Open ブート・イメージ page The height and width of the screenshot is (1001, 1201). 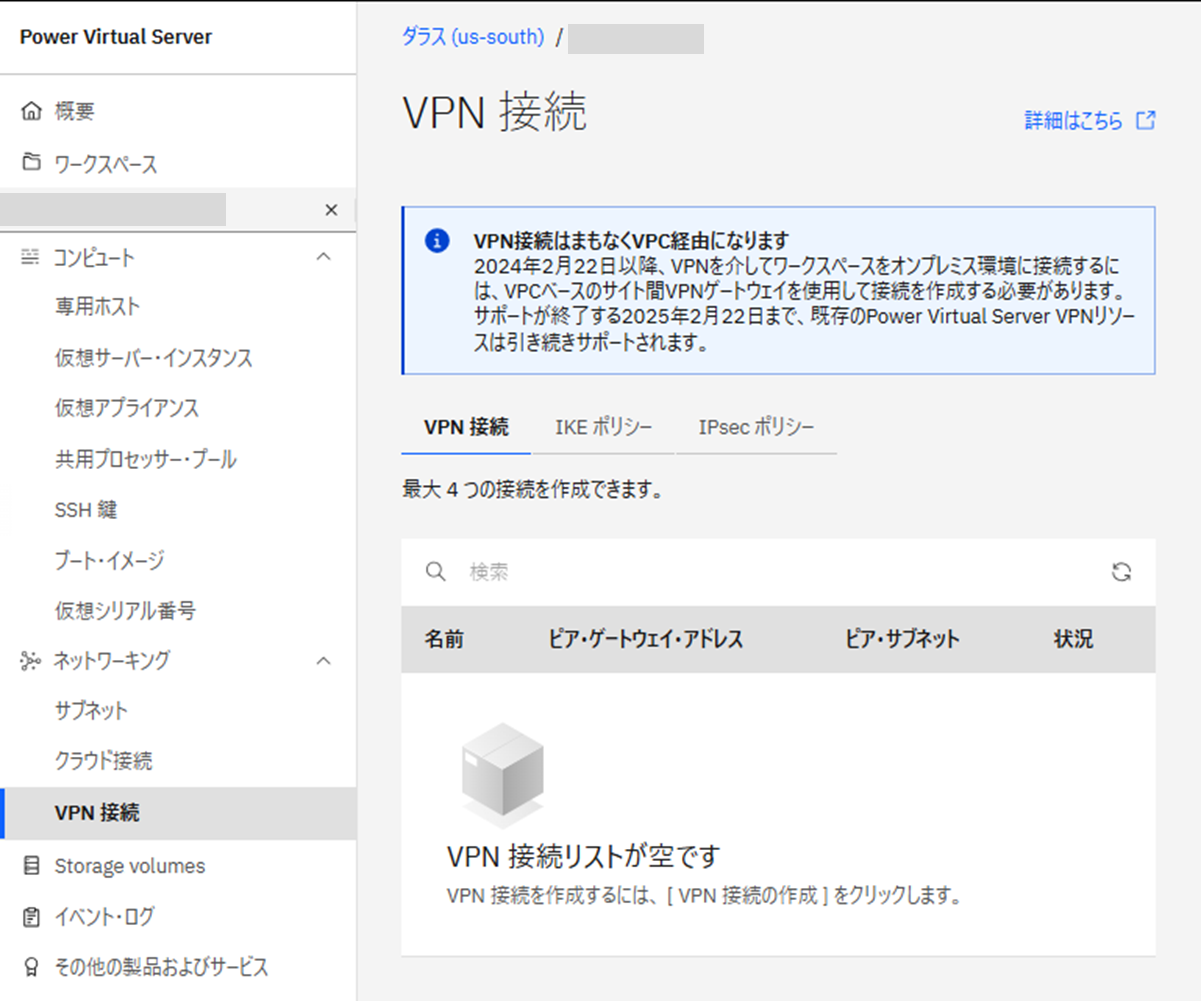(109, 560)
